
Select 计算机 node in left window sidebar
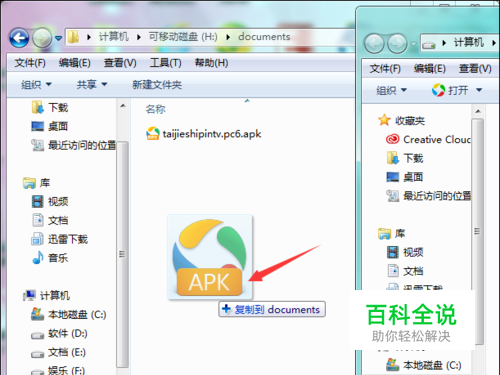pos(47,295)
